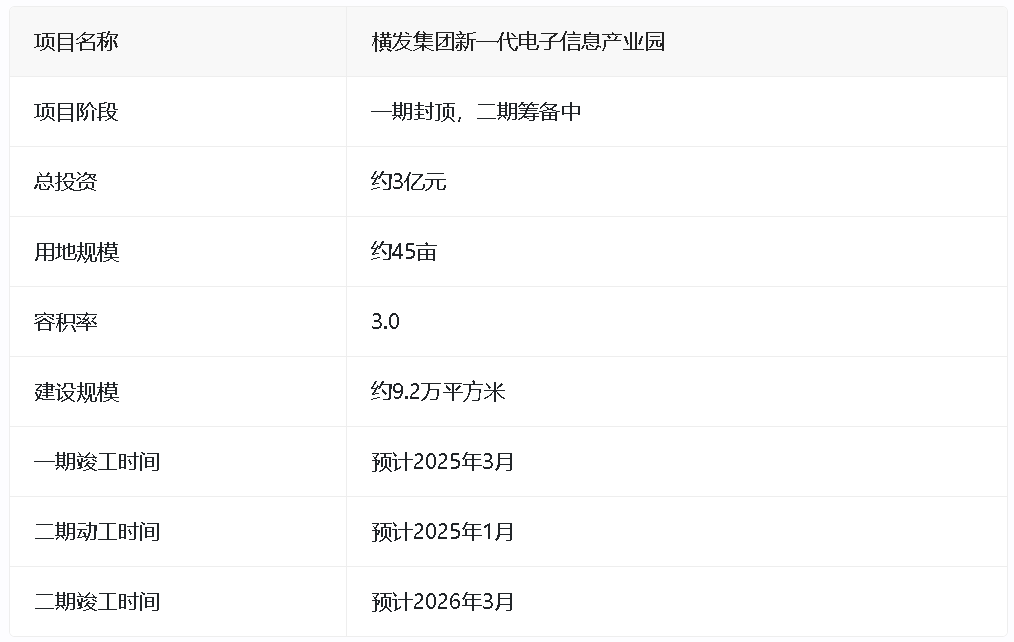The width and height of the screenshot is (1014, 642).
Task: Select the 容积率 label cell
Action: tap(65, 322)
